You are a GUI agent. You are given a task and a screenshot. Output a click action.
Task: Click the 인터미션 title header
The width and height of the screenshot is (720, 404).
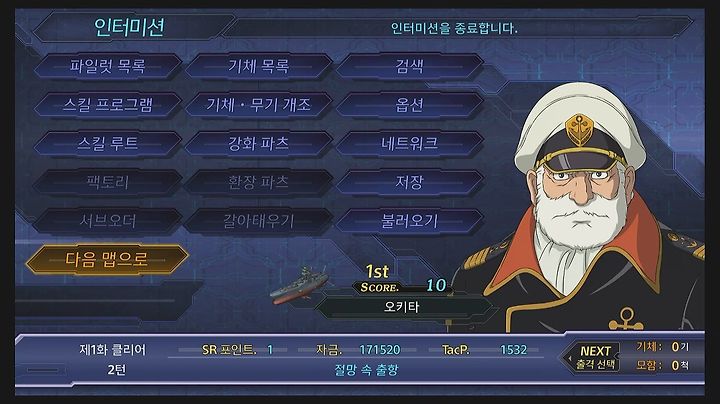[x=129, y=28]
